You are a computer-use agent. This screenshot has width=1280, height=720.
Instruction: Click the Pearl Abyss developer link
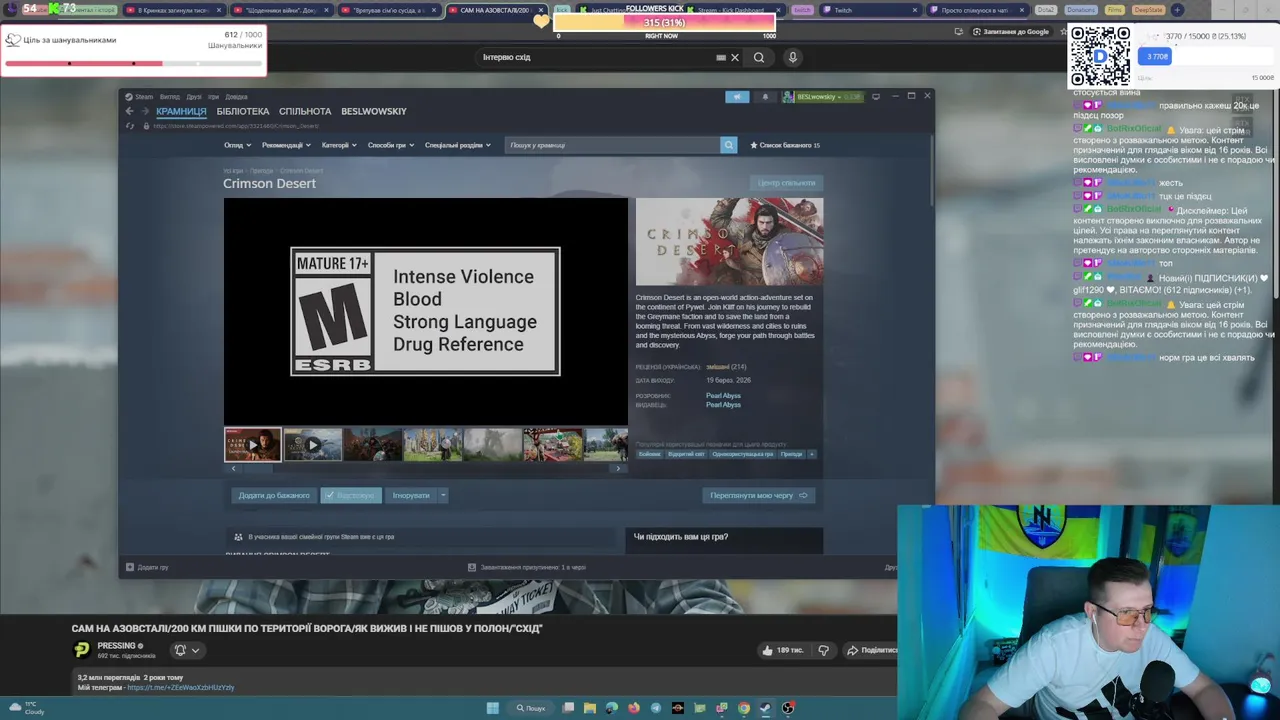[723, 396]
